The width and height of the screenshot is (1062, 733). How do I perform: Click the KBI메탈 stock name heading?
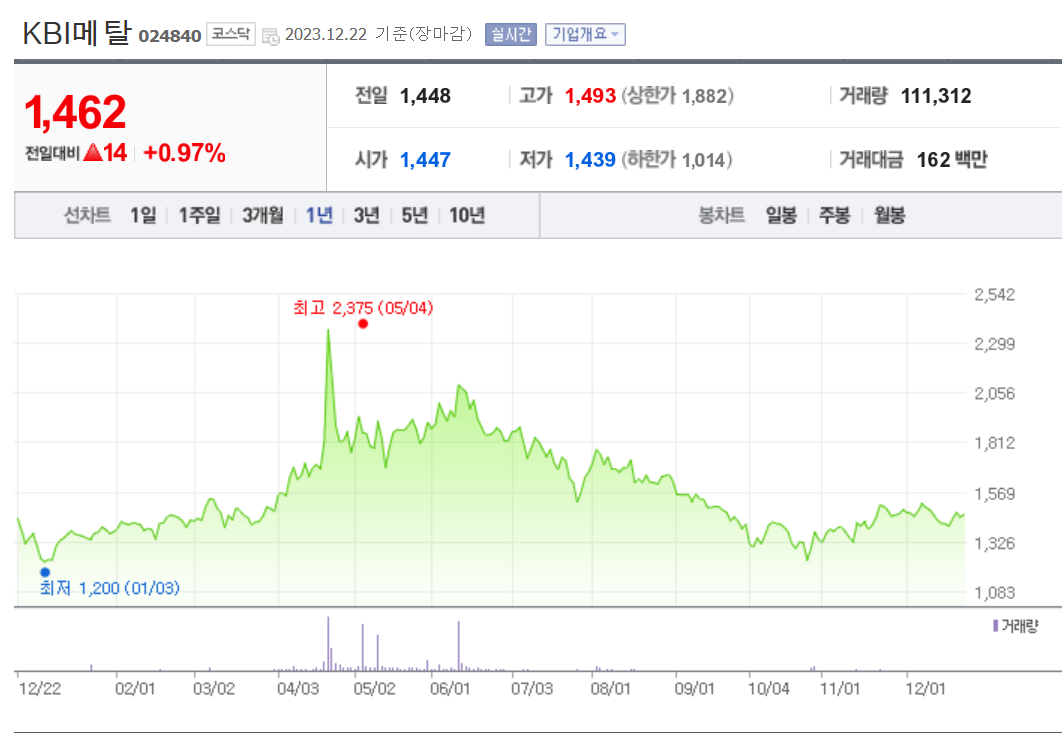coord(76,33)
